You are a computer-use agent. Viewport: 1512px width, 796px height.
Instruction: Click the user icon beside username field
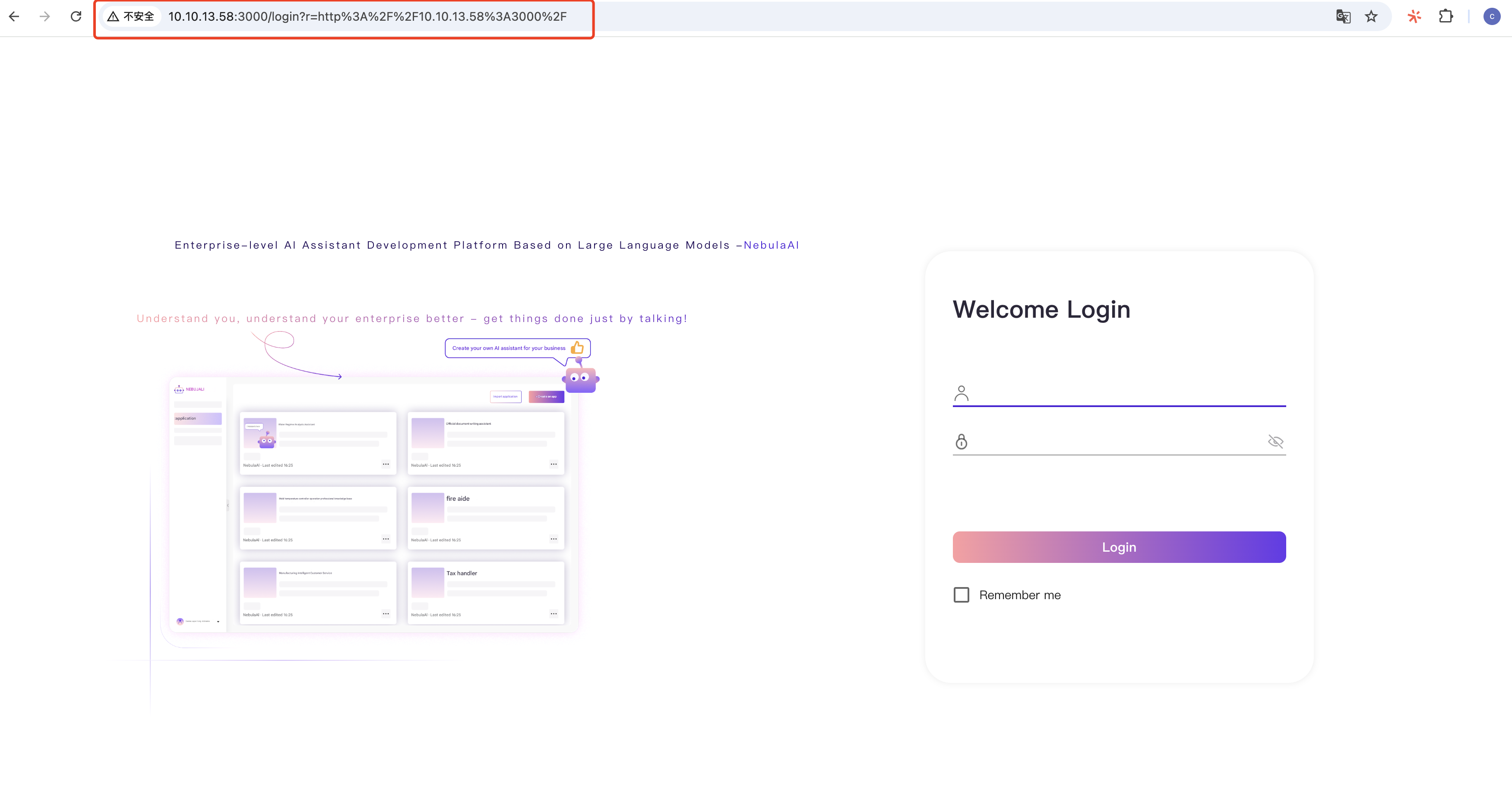tap(962, 393)
